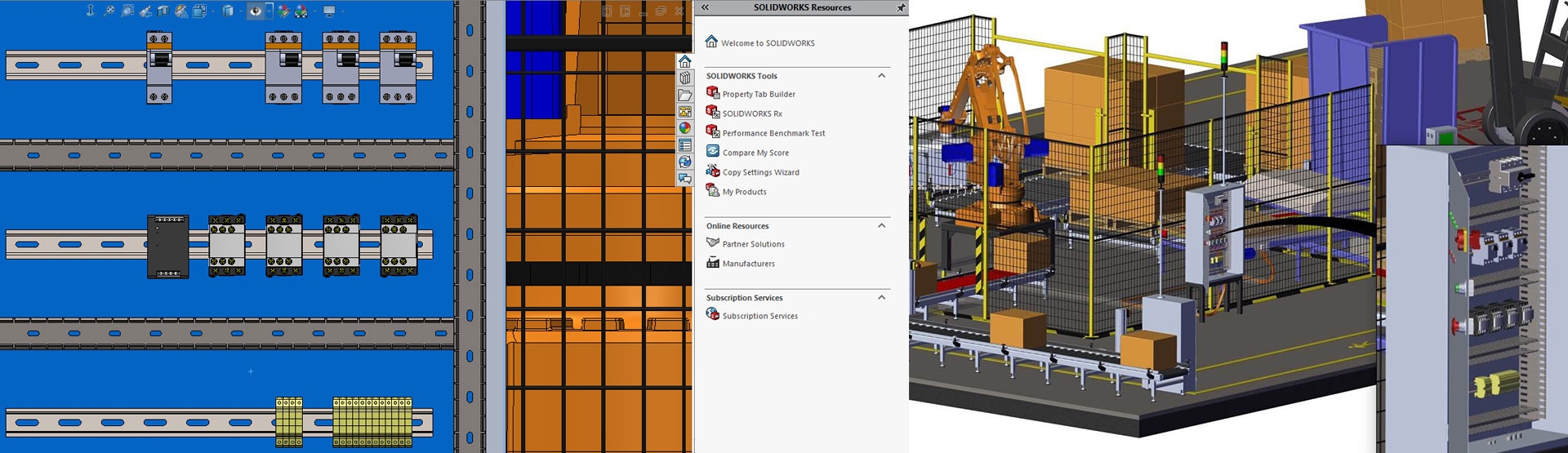
Task: Collapse the Online Resources section
Action: pyautogui.click(x=881, y=226)
